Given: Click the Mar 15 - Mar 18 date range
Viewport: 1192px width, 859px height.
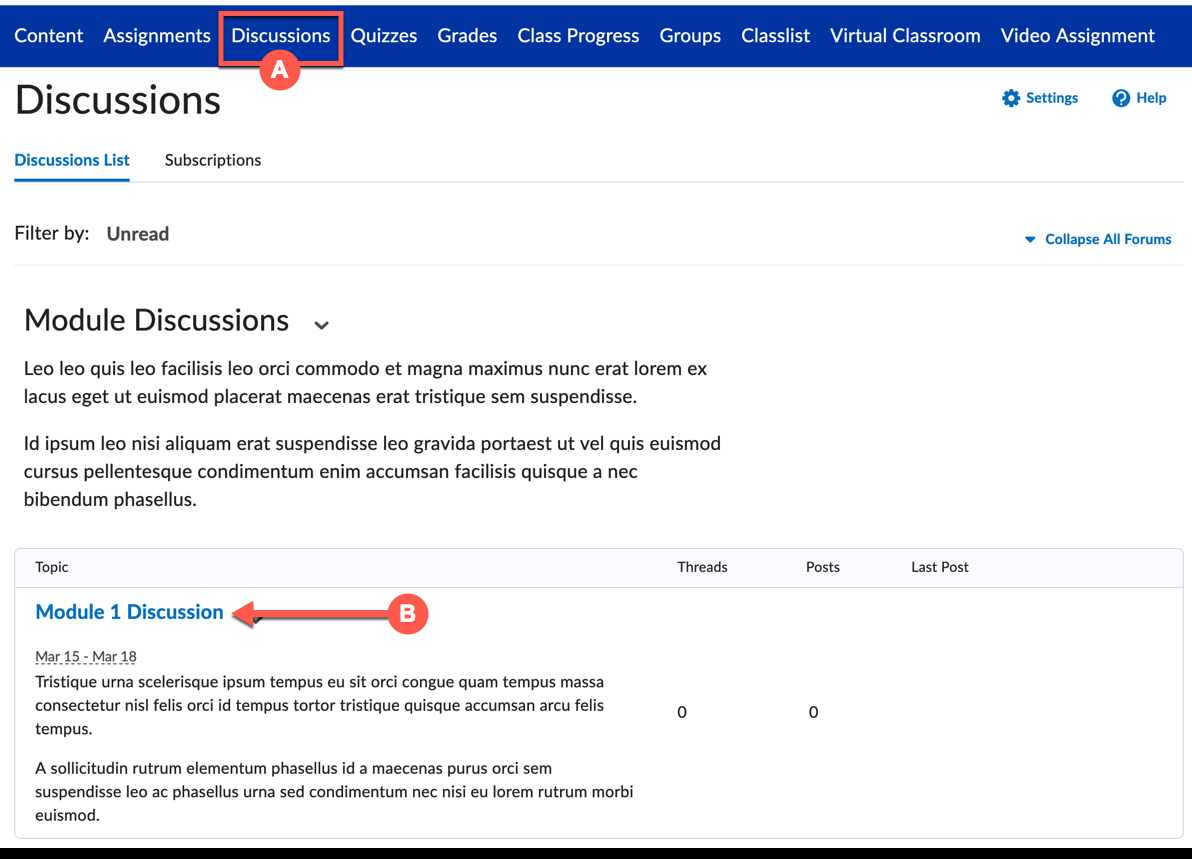Looking at the screenshot, I should click(x=86, y=657).
